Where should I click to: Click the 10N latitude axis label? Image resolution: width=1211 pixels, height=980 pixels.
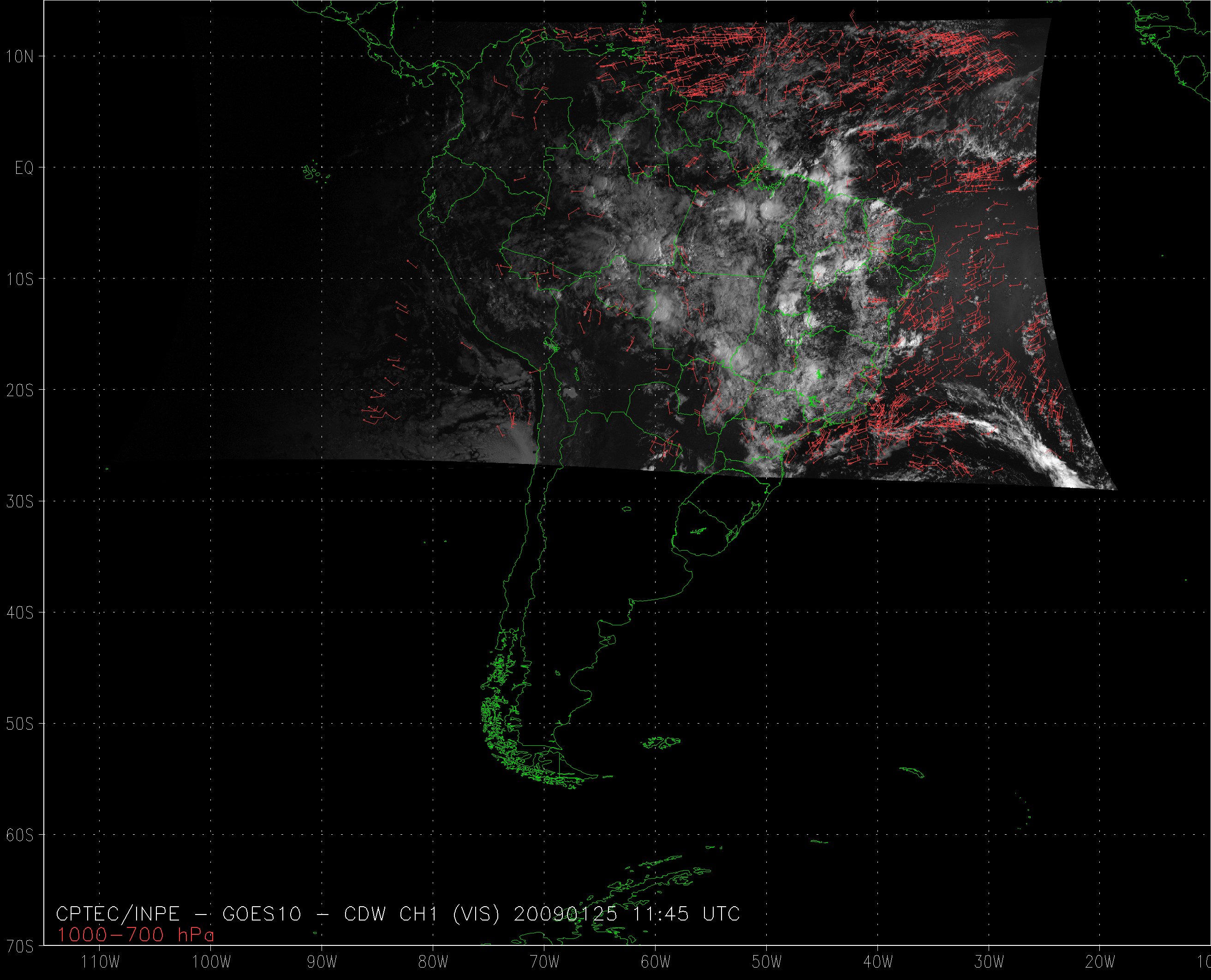pyautogui.click(x=20, y=56)
